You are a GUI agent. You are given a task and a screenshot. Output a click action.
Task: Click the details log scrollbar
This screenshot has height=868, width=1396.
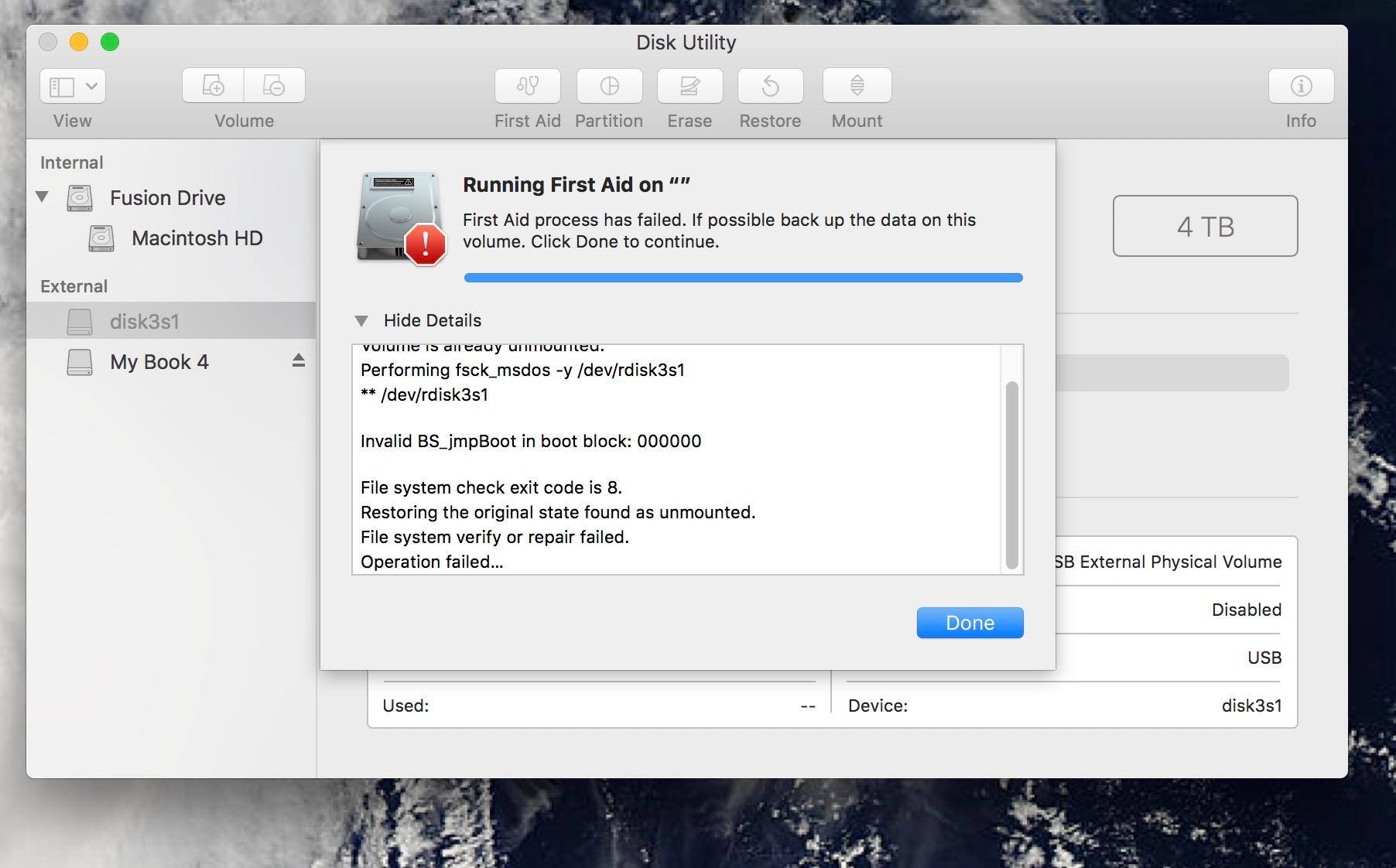tap(1011, 476)
